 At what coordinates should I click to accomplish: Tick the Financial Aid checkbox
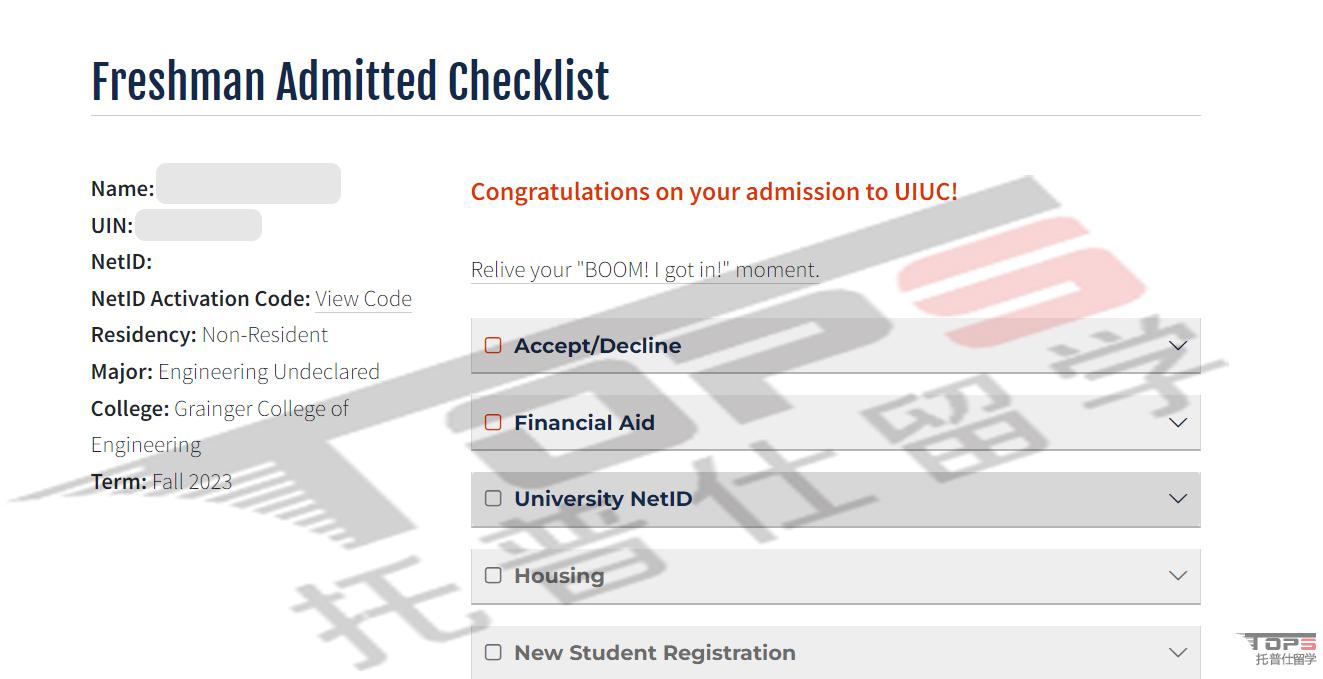(493, 422)
